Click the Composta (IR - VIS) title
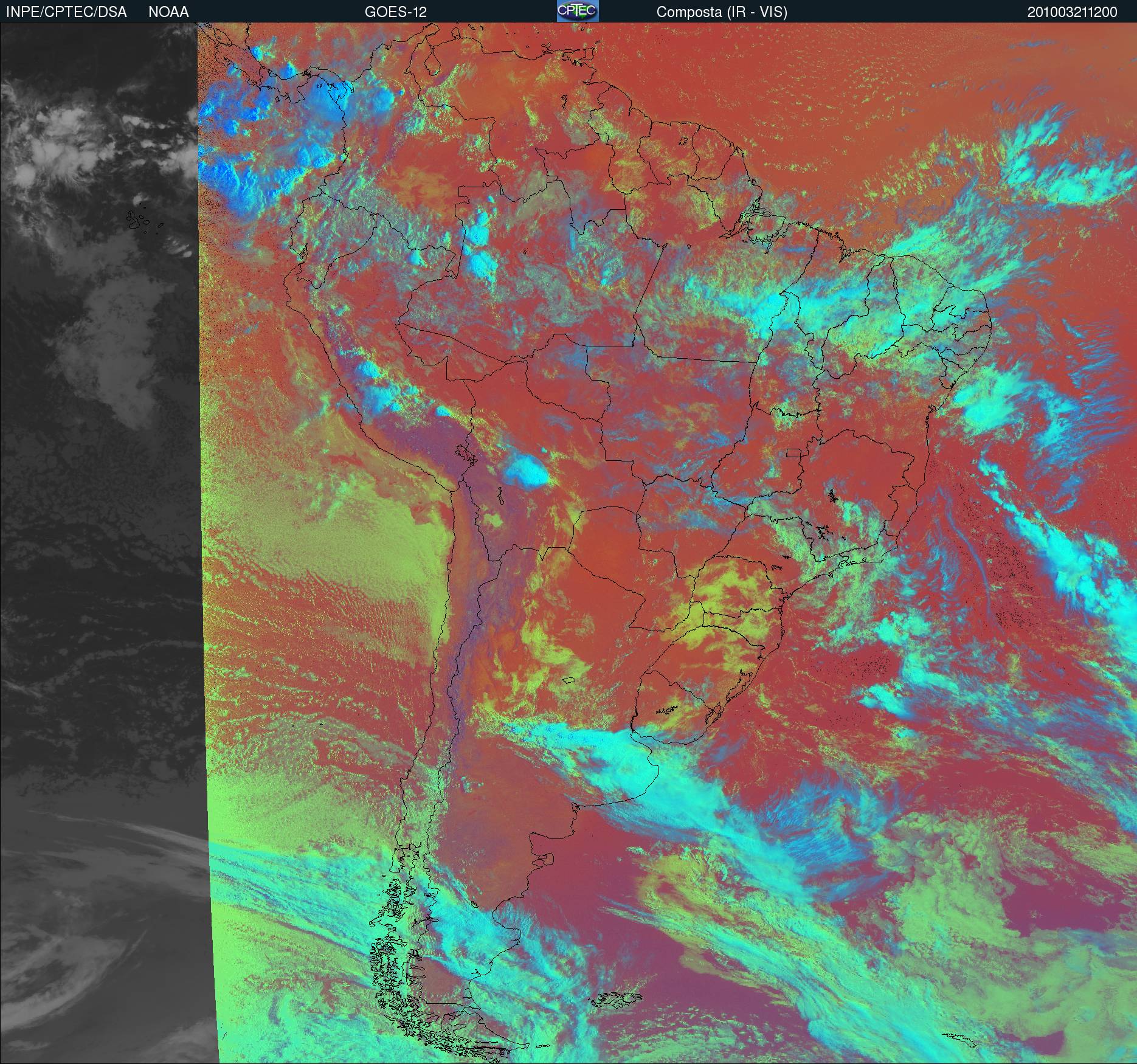The image size is (1137, 1064). click(722, 12)
